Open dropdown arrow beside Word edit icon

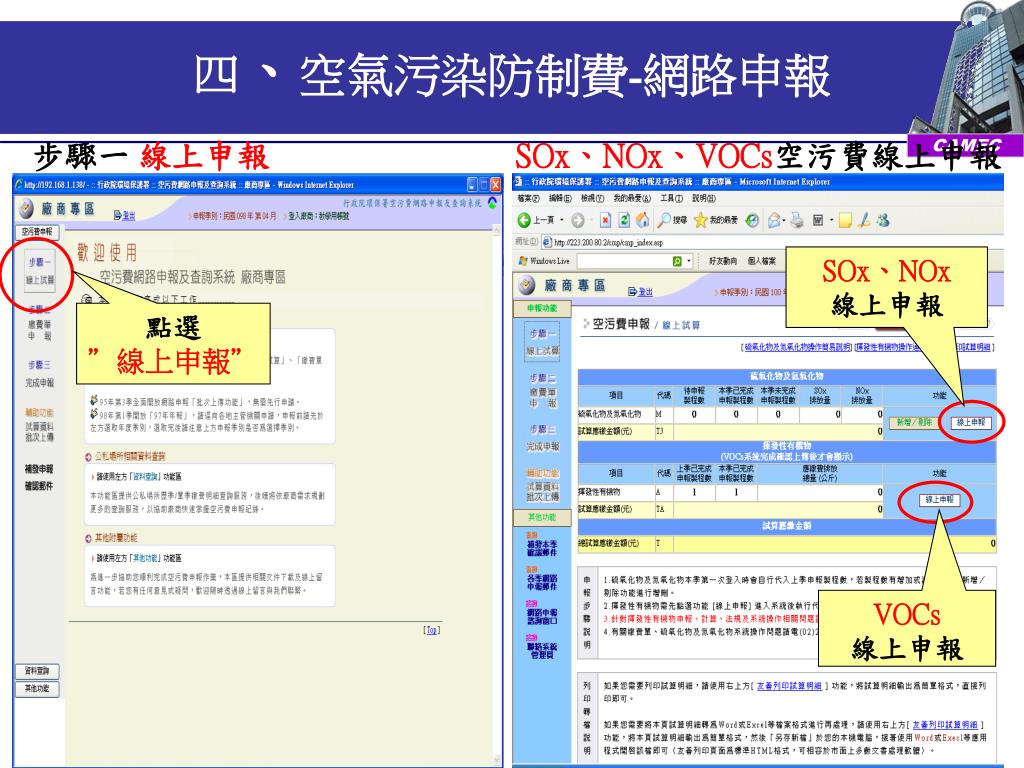pos(831,221)
